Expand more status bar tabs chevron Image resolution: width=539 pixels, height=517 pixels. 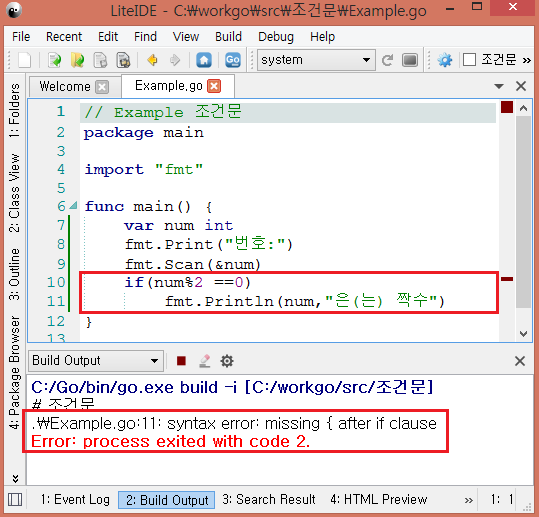469,500
